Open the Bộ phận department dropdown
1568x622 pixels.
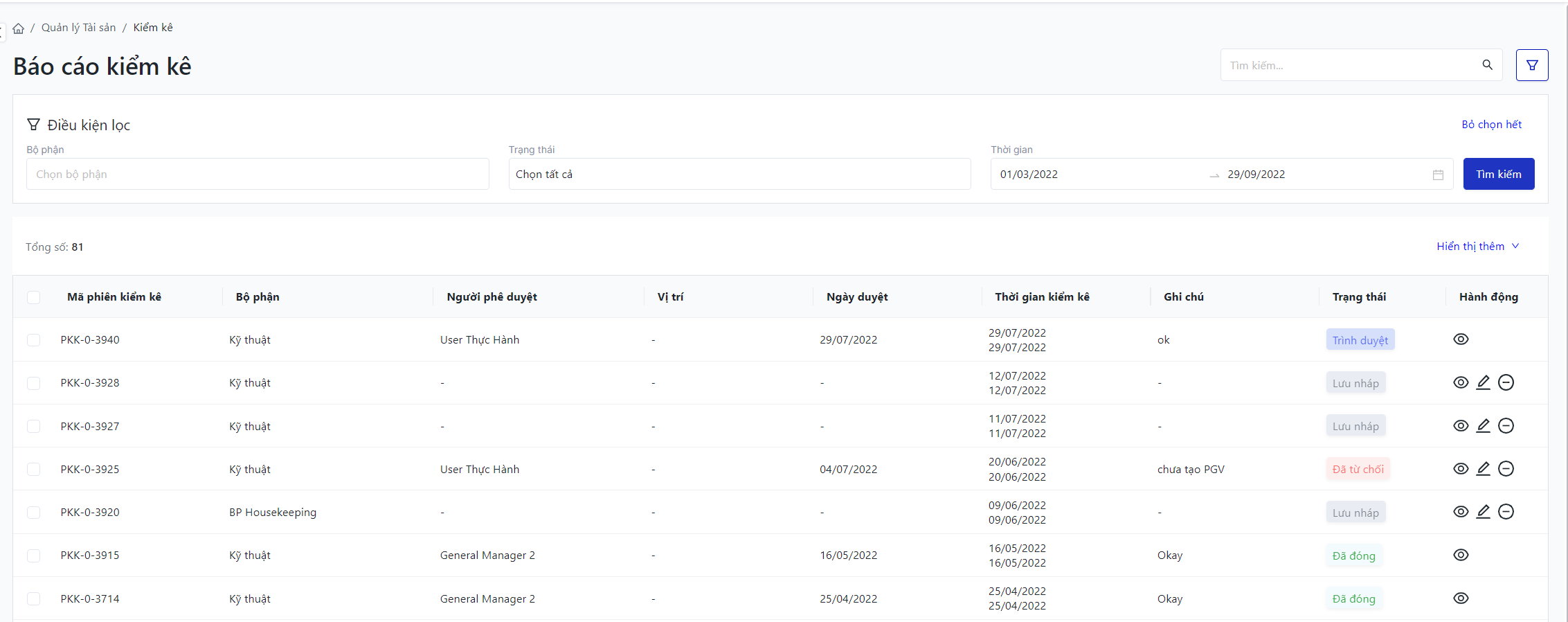click(258, 175)
